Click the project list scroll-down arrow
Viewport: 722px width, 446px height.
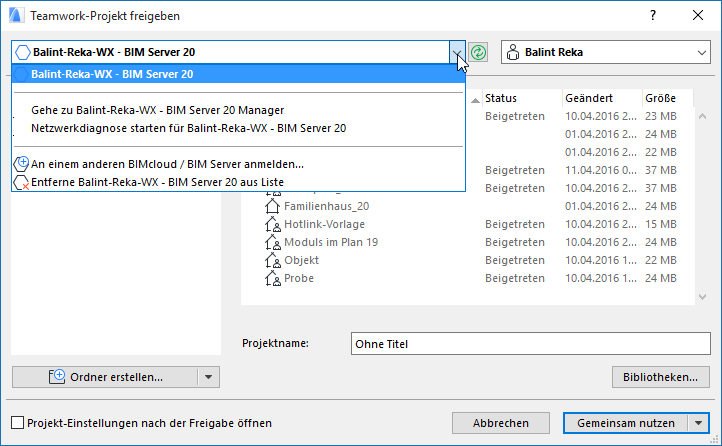tap(702, 297)
